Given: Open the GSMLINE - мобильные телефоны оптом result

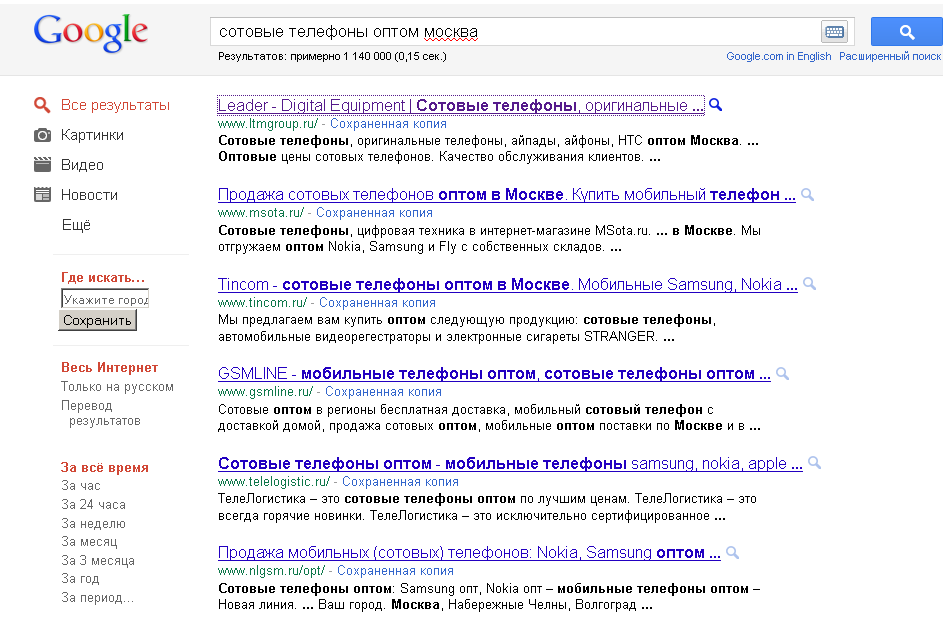Looking at the screenshot, I should pos(494,374).
